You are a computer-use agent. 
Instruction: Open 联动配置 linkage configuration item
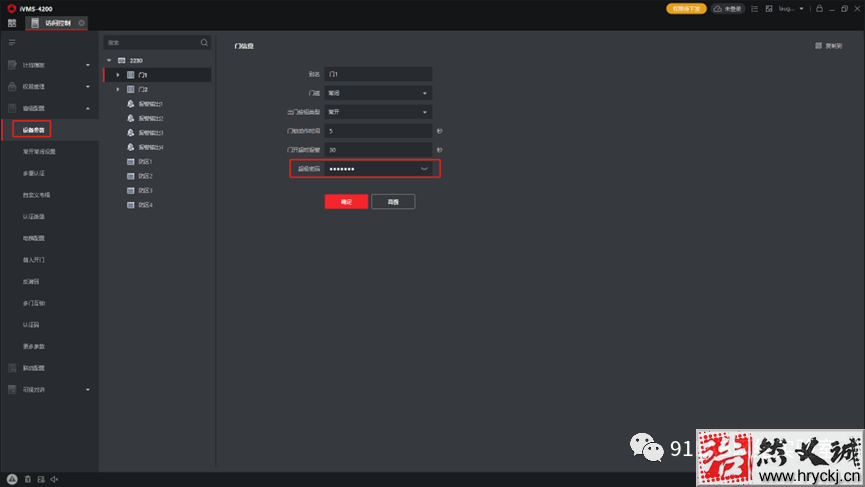click(34, 368)
